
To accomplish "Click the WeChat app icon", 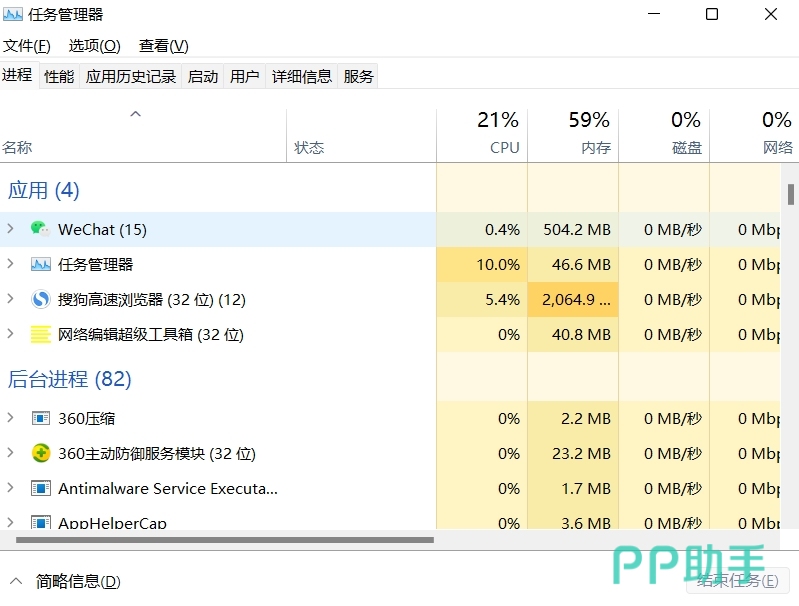I will [x=40, y=229].
